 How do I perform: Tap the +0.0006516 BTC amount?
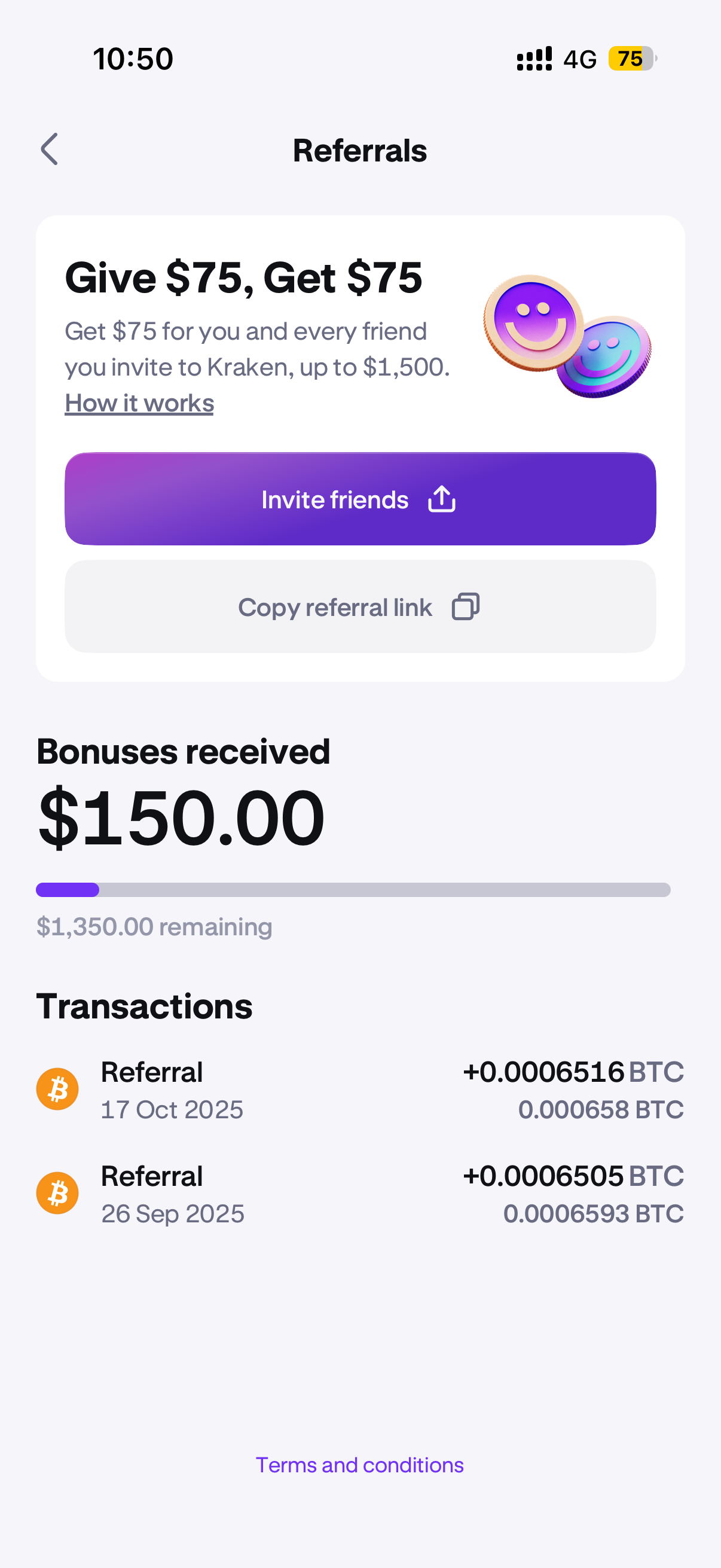point(573,1072)
